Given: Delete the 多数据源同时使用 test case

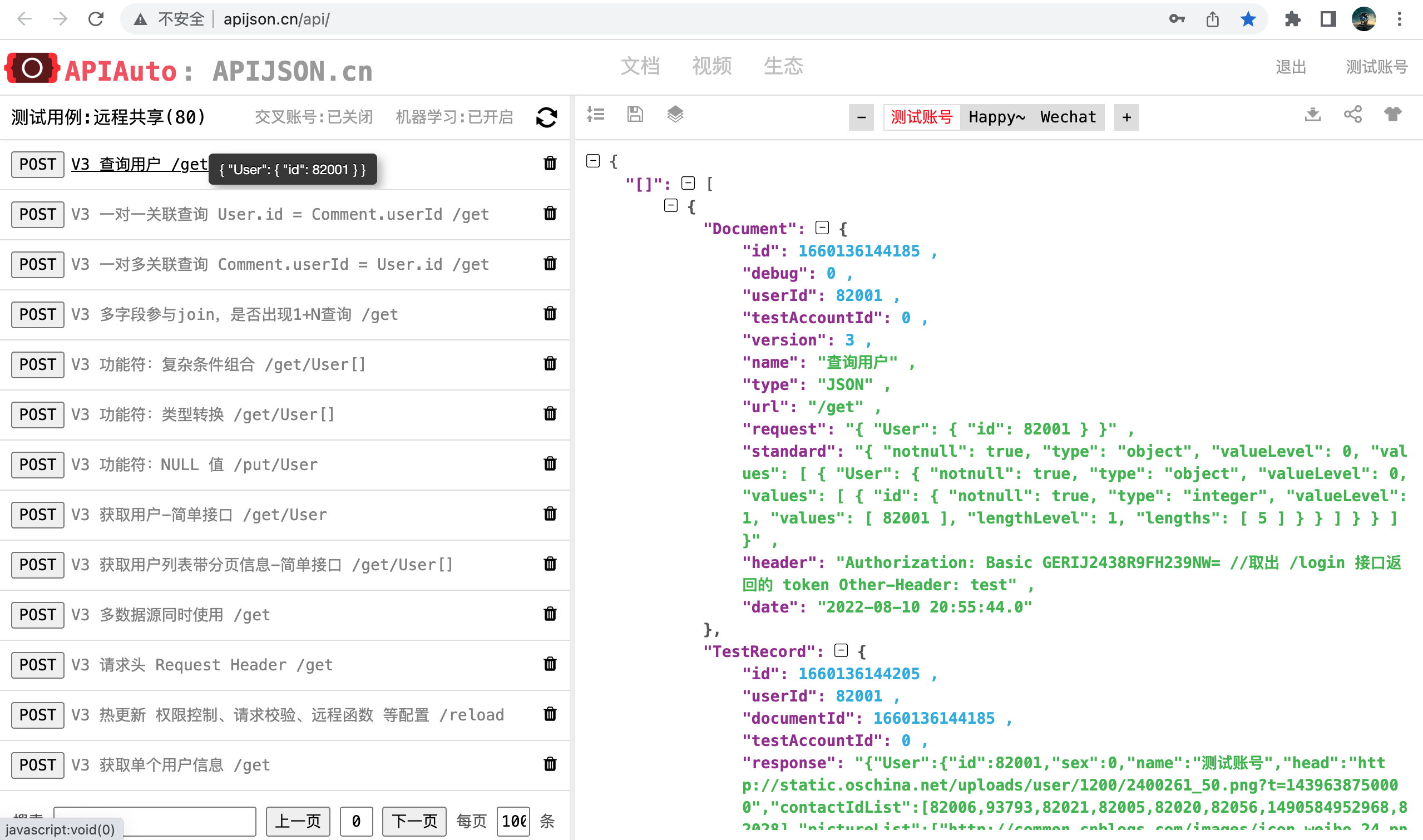Looking at the screenshot, I should [550, 614].
